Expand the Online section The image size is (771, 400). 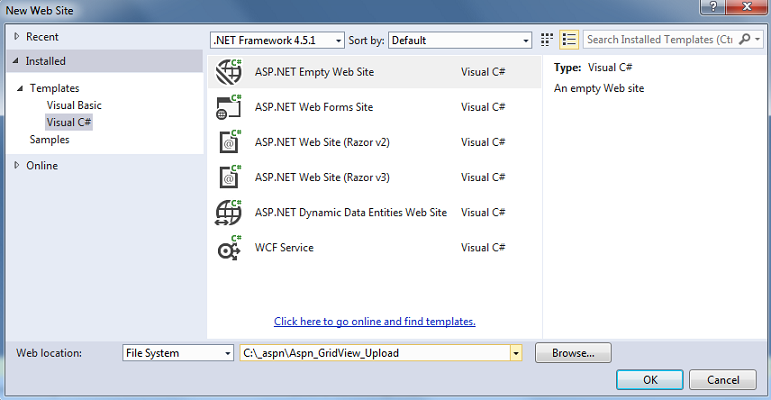tap(17, 165)
